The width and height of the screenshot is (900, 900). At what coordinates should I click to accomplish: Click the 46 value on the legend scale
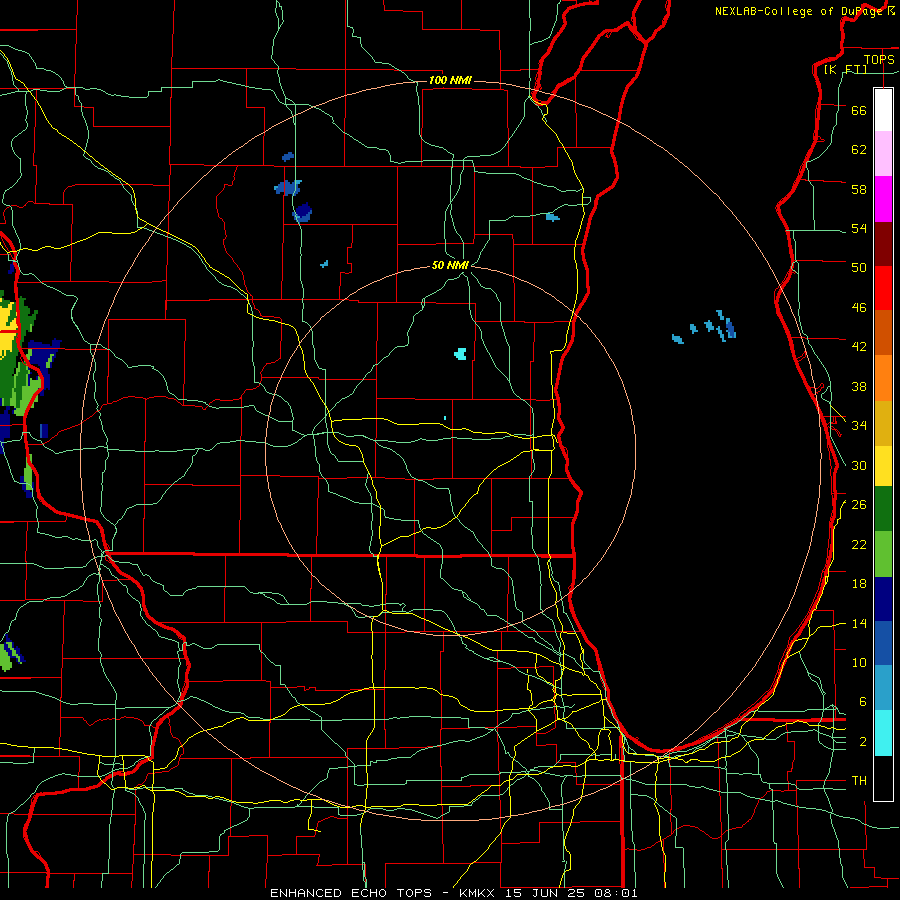point(859,308)
